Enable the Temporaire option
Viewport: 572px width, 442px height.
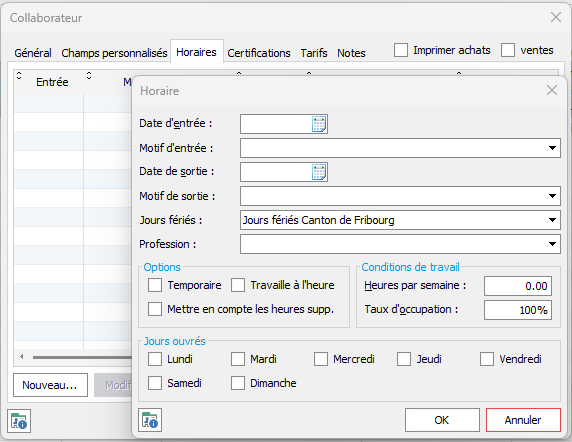coord(155,285)
